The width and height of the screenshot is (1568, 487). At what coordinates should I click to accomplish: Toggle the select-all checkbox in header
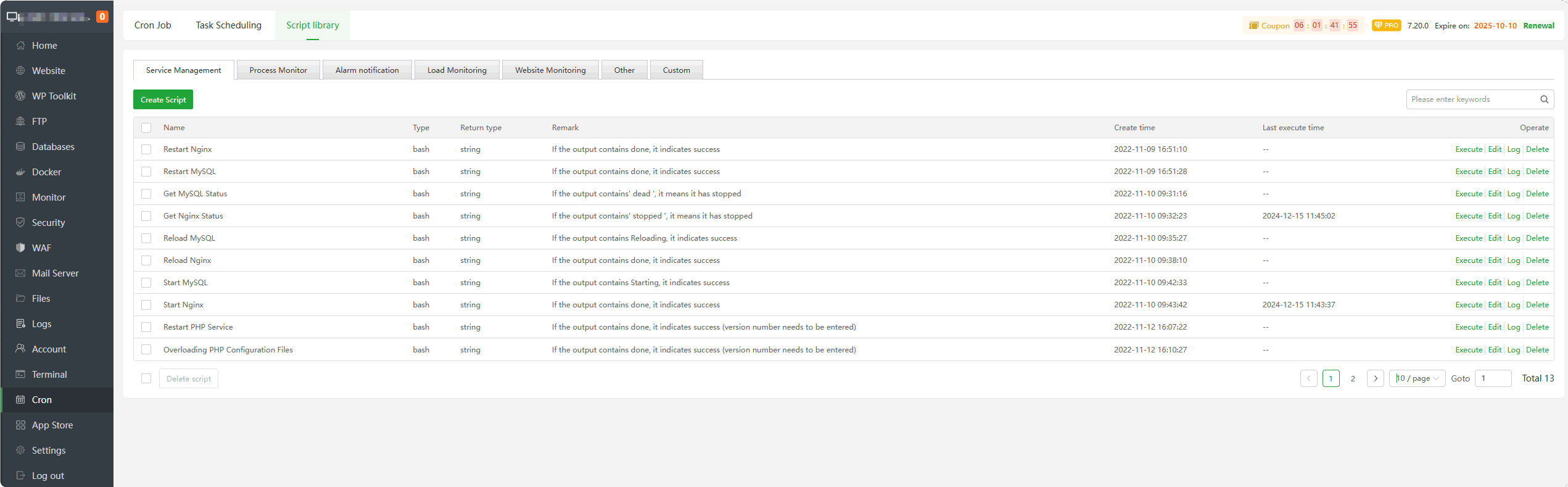point(146,128)
